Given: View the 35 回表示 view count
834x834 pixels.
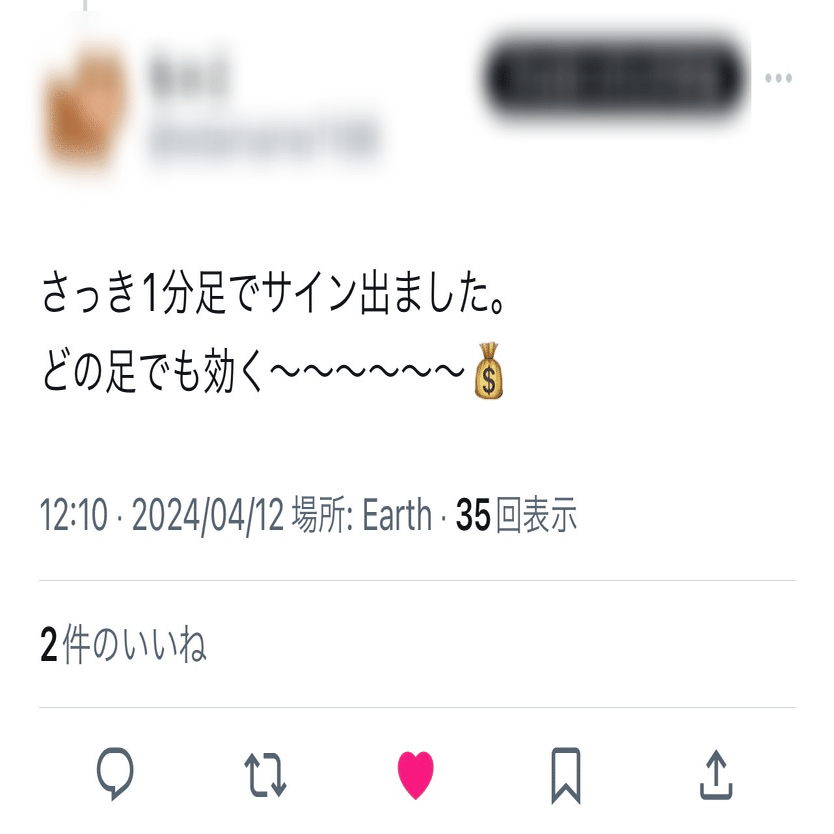Looking at the screenshot, I should 516,514.
